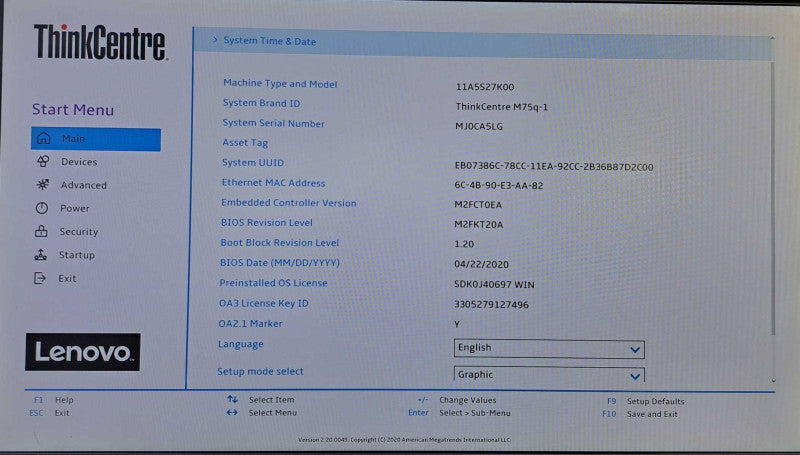Click the vertical scrollbar on the right
This screenshot has width=800, height=455.
click(x=773, y=199)
